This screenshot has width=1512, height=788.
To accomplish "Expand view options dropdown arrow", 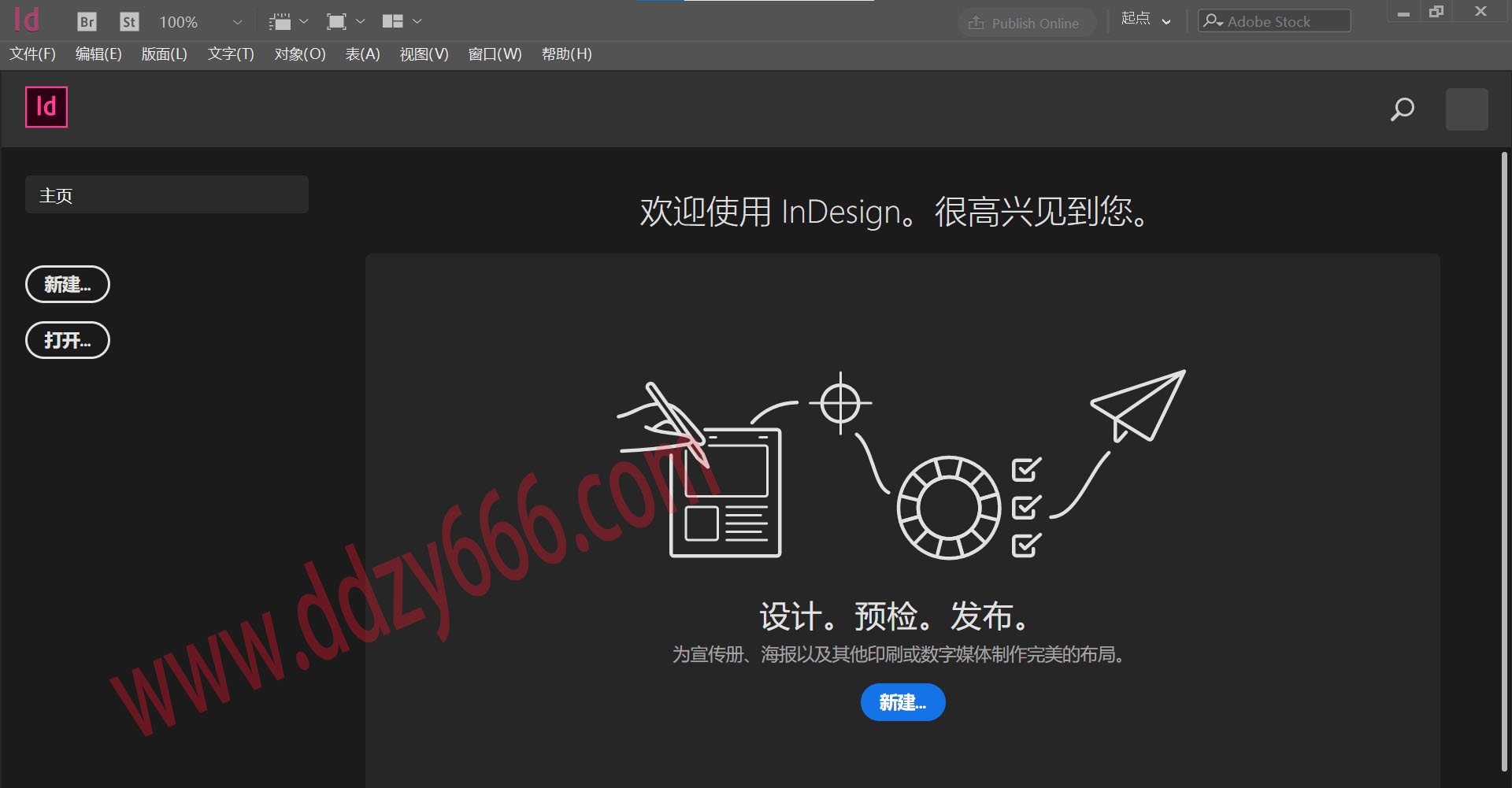I will [304, 21].
